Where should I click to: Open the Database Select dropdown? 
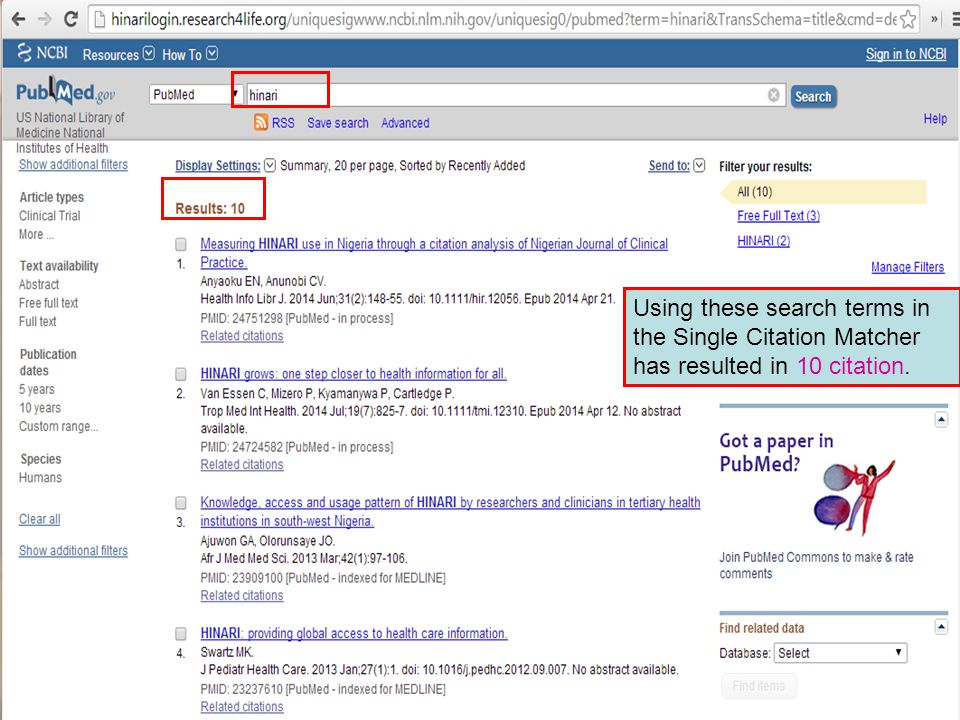[840, 653]
